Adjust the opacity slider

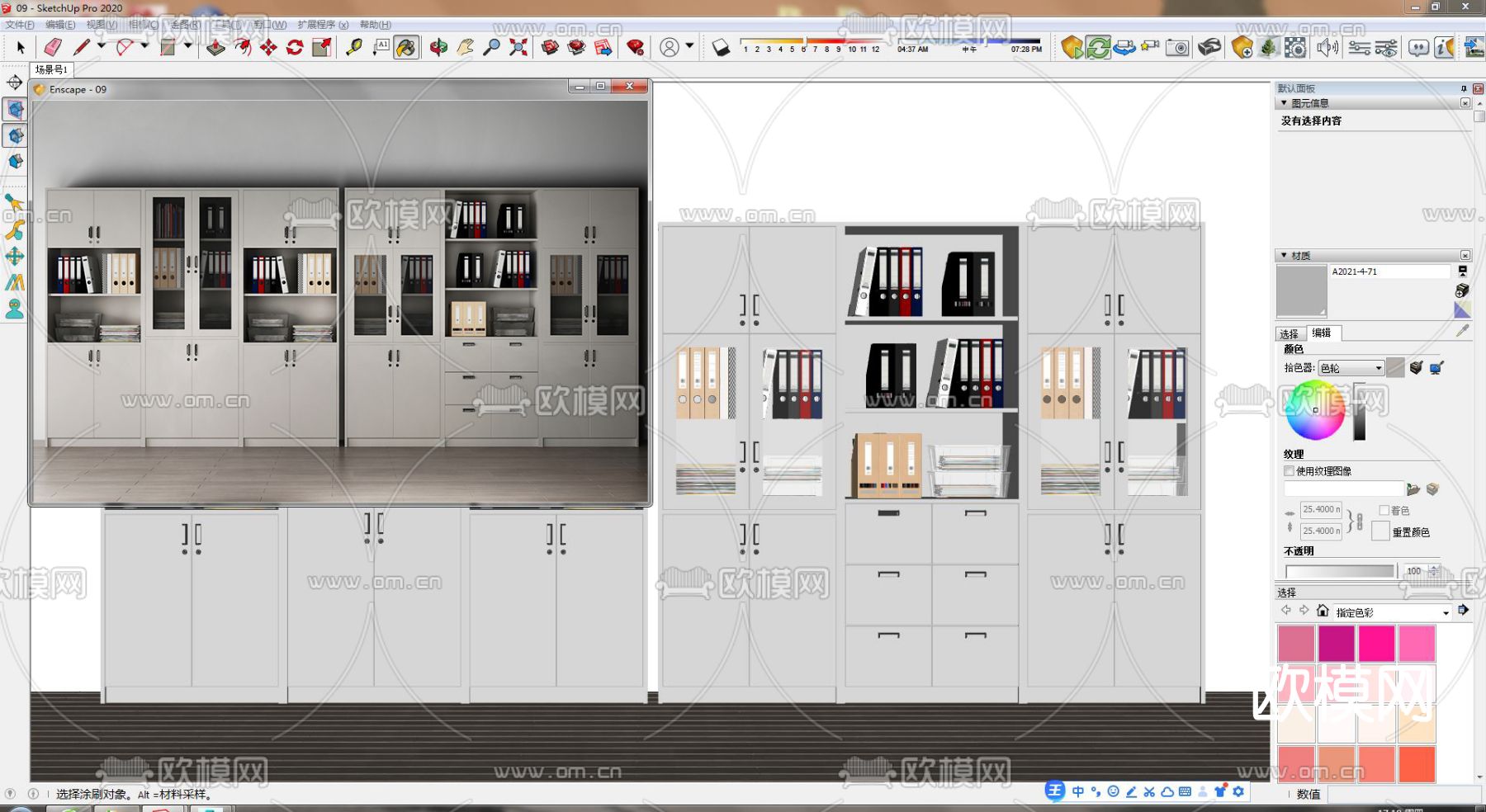[x=1340, y=571]
